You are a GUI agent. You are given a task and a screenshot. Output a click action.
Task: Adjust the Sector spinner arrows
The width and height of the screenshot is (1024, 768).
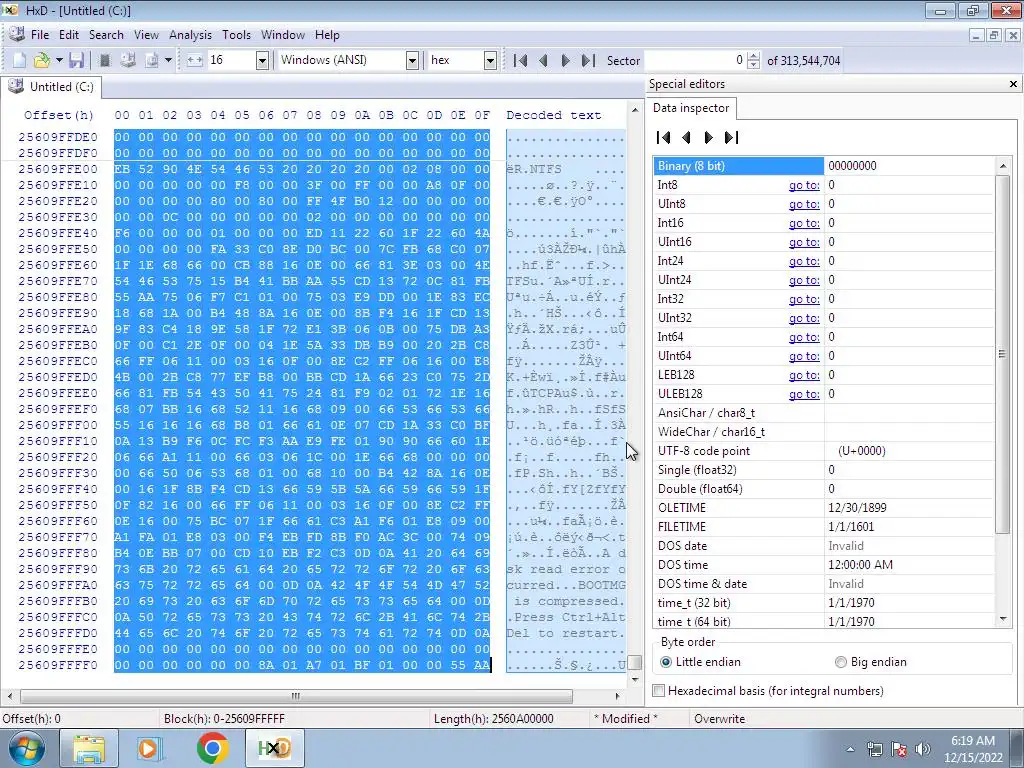[x=753, y=60]
